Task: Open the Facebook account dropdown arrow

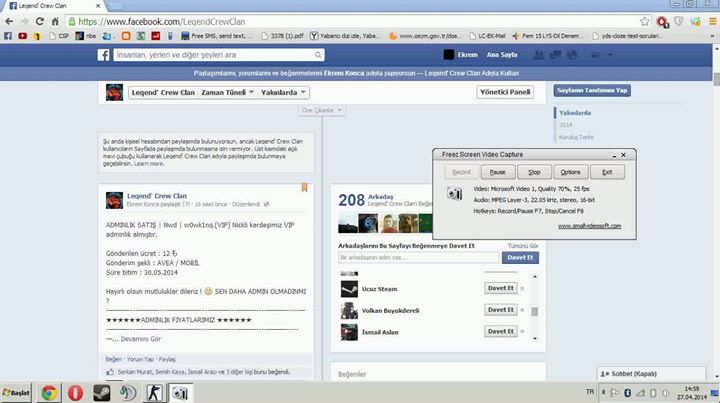Action: pos(610,55)
